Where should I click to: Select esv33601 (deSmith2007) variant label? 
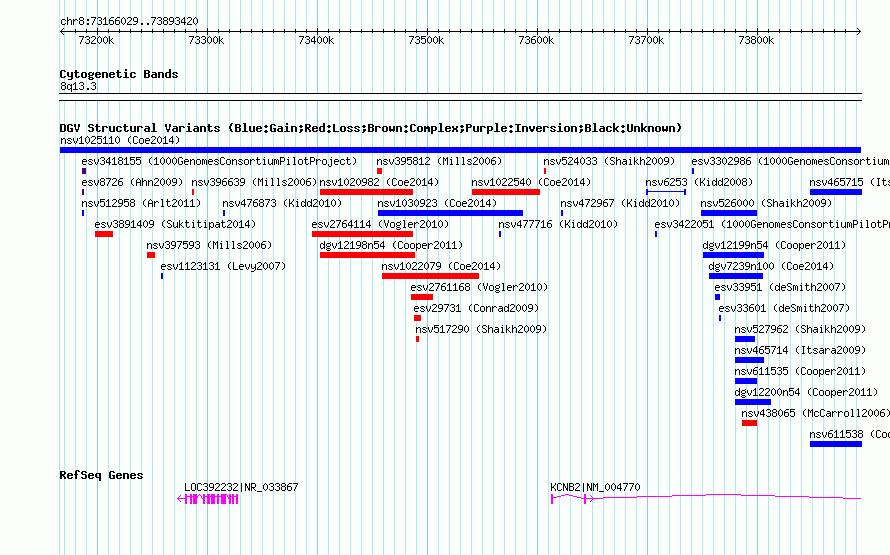[x=784, y=308]
